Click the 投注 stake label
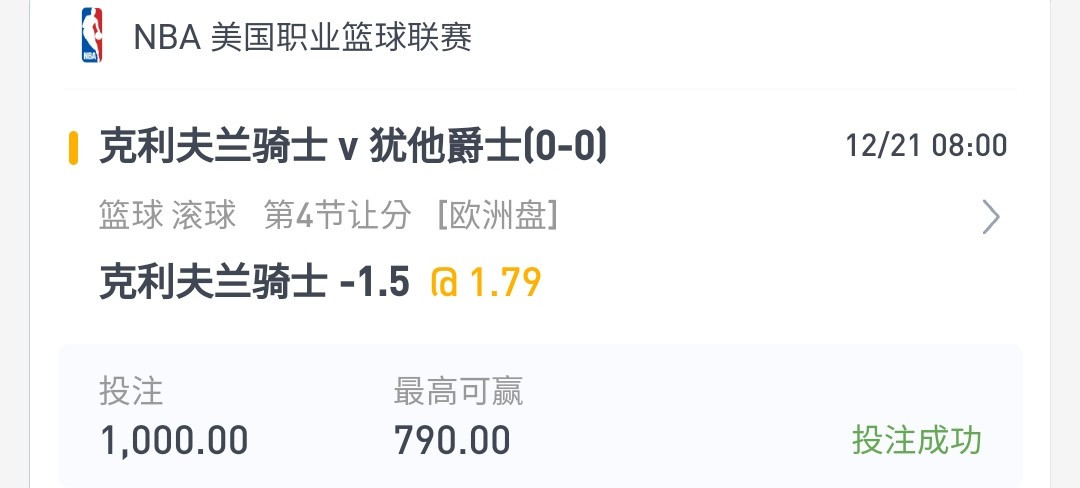The height and width of the screenshot is (488, 1080). click(131, 391)
